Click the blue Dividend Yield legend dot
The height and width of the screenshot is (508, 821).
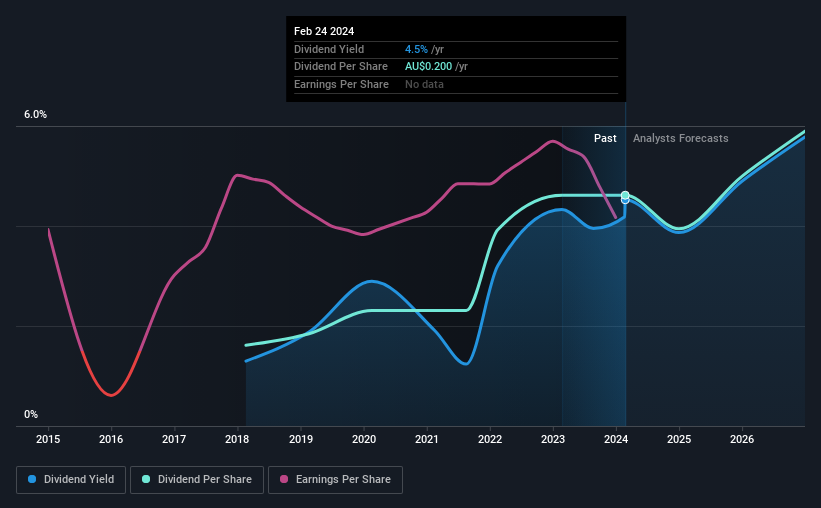[x=32, y=479]
